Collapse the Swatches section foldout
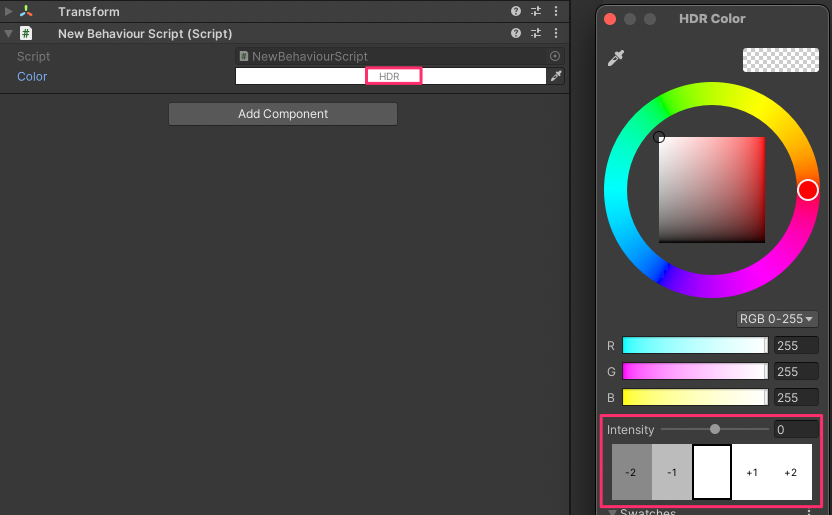This screenshot has width=832, height=515. [612, 512]
